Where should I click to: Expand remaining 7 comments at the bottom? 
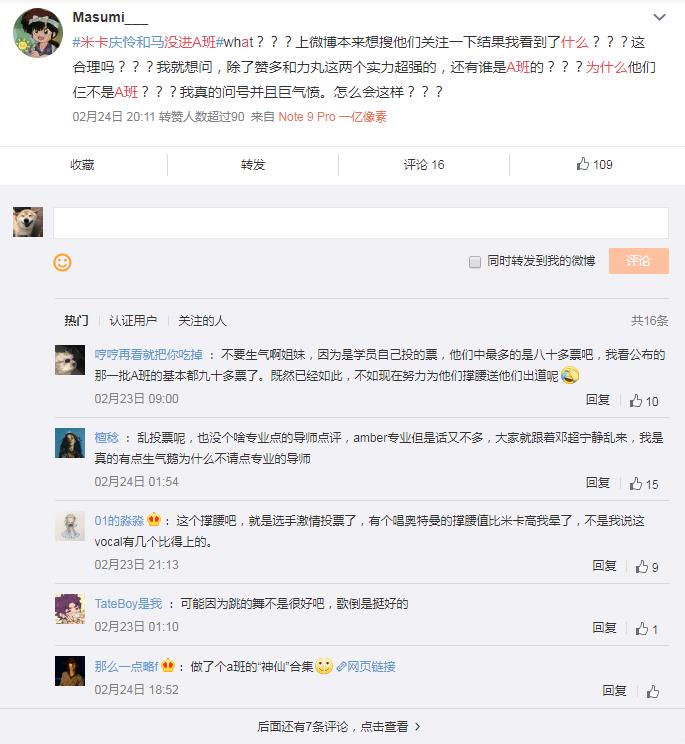point(342,727)
